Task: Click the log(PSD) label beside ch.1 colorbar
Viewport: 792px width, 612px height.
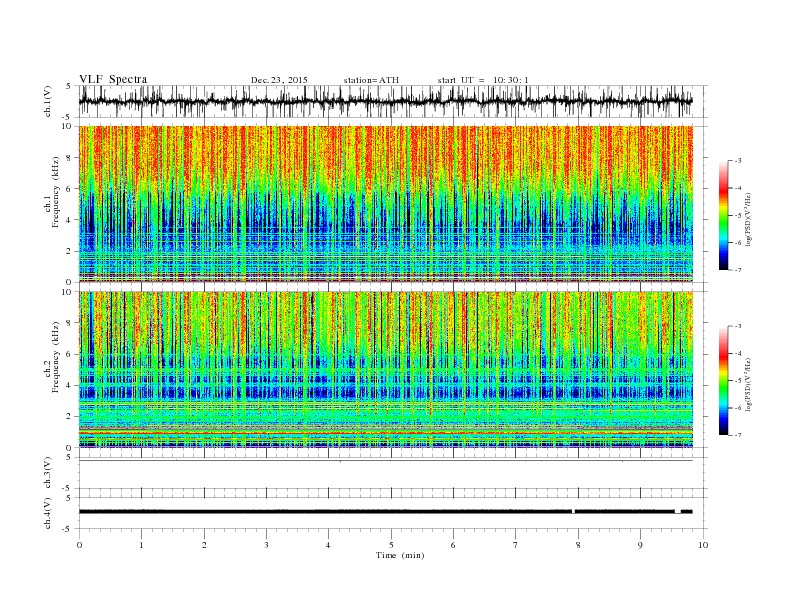Action: coord(748,219)
